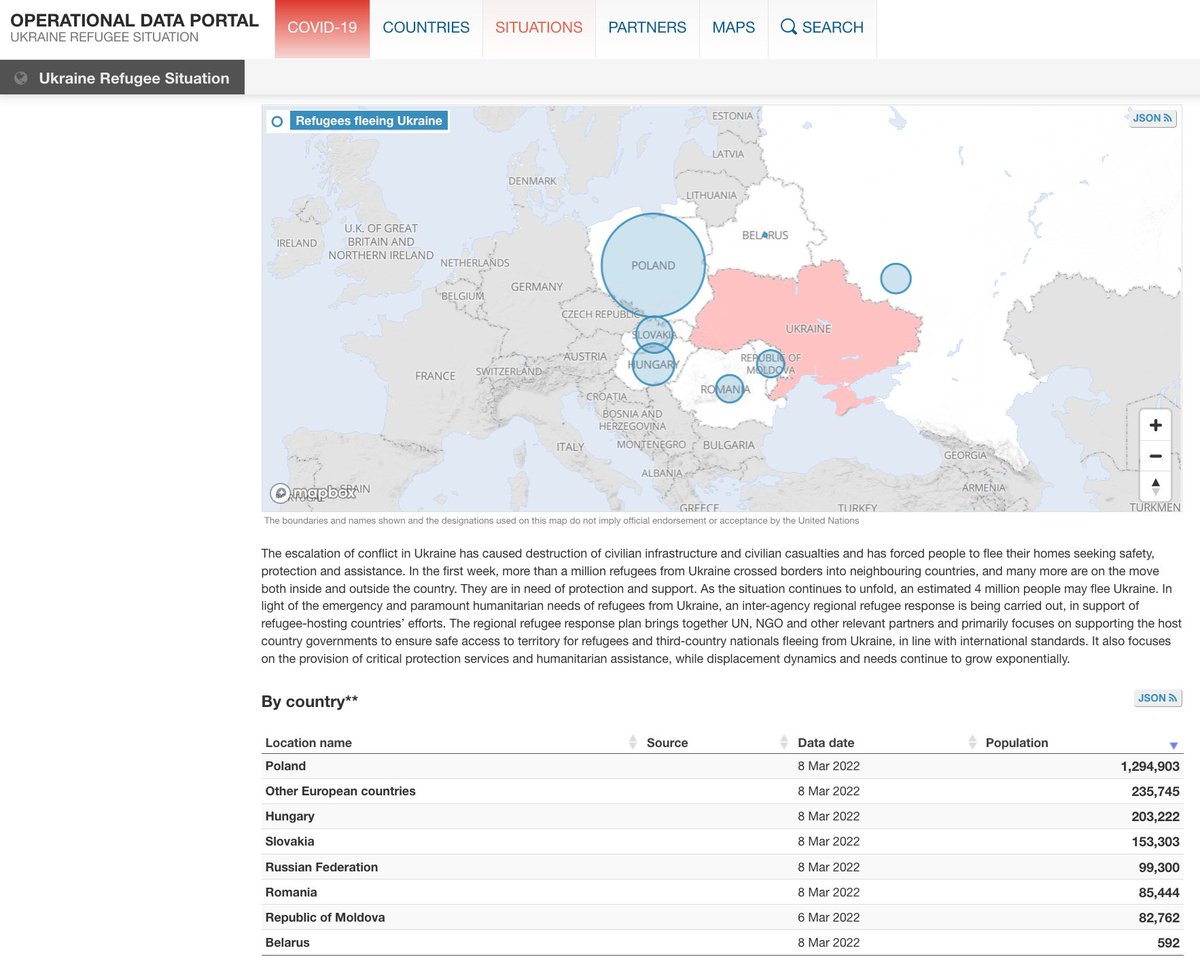The image size is (1200, 978).
Task: Go to Operational Data Portal home title
Action: tap(134, 20)
